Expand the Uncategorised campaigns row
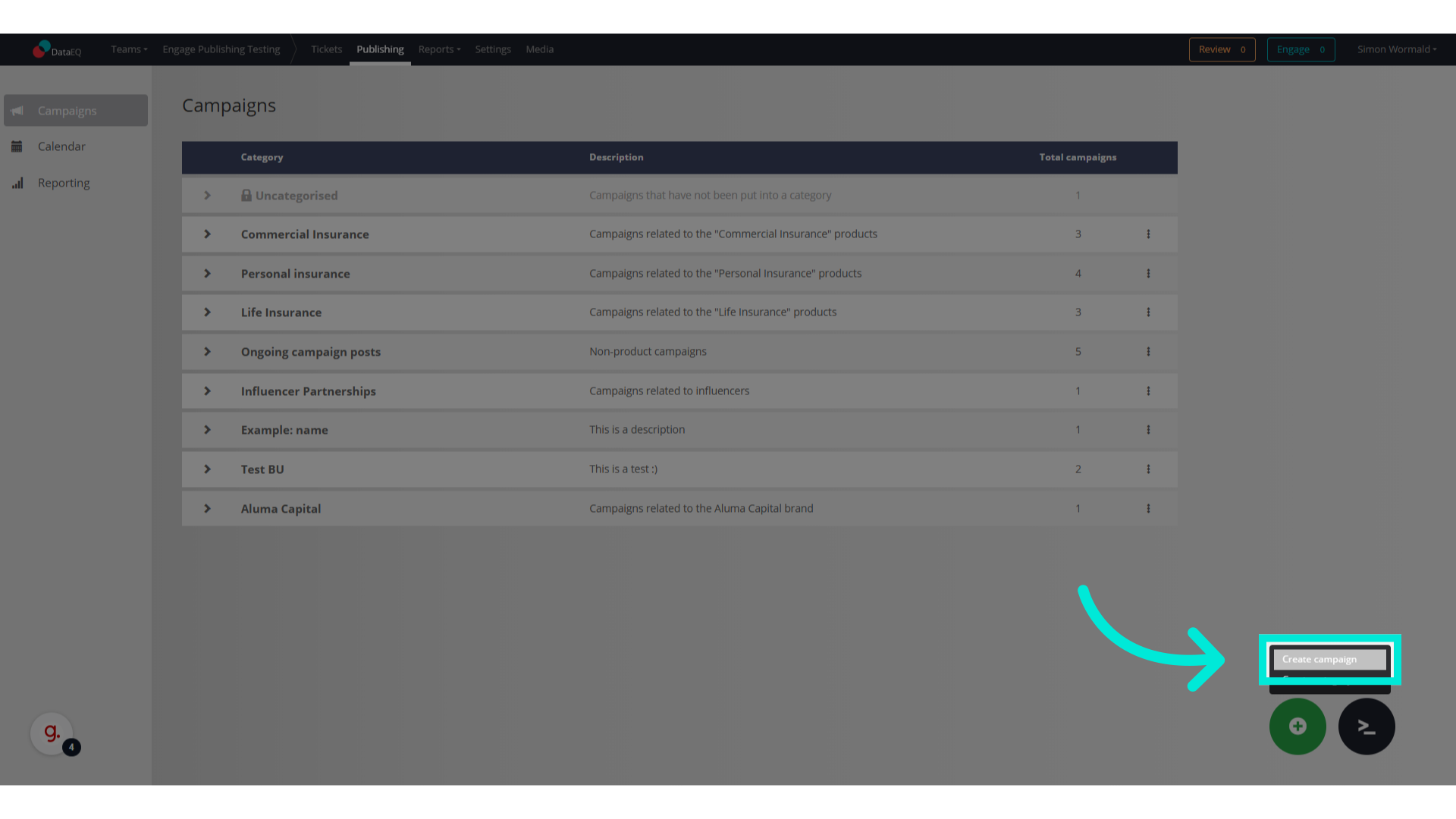Image resolution: width=1456 pixels, height=819 pixels. tap(207, 196)
